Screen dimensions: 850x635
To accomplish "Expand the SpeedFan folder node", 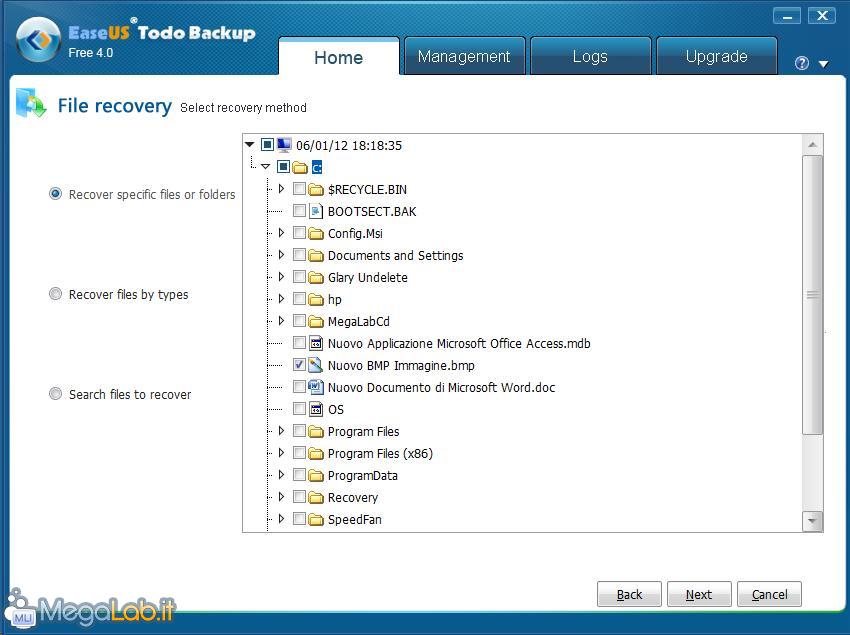I will pos(281,519).
